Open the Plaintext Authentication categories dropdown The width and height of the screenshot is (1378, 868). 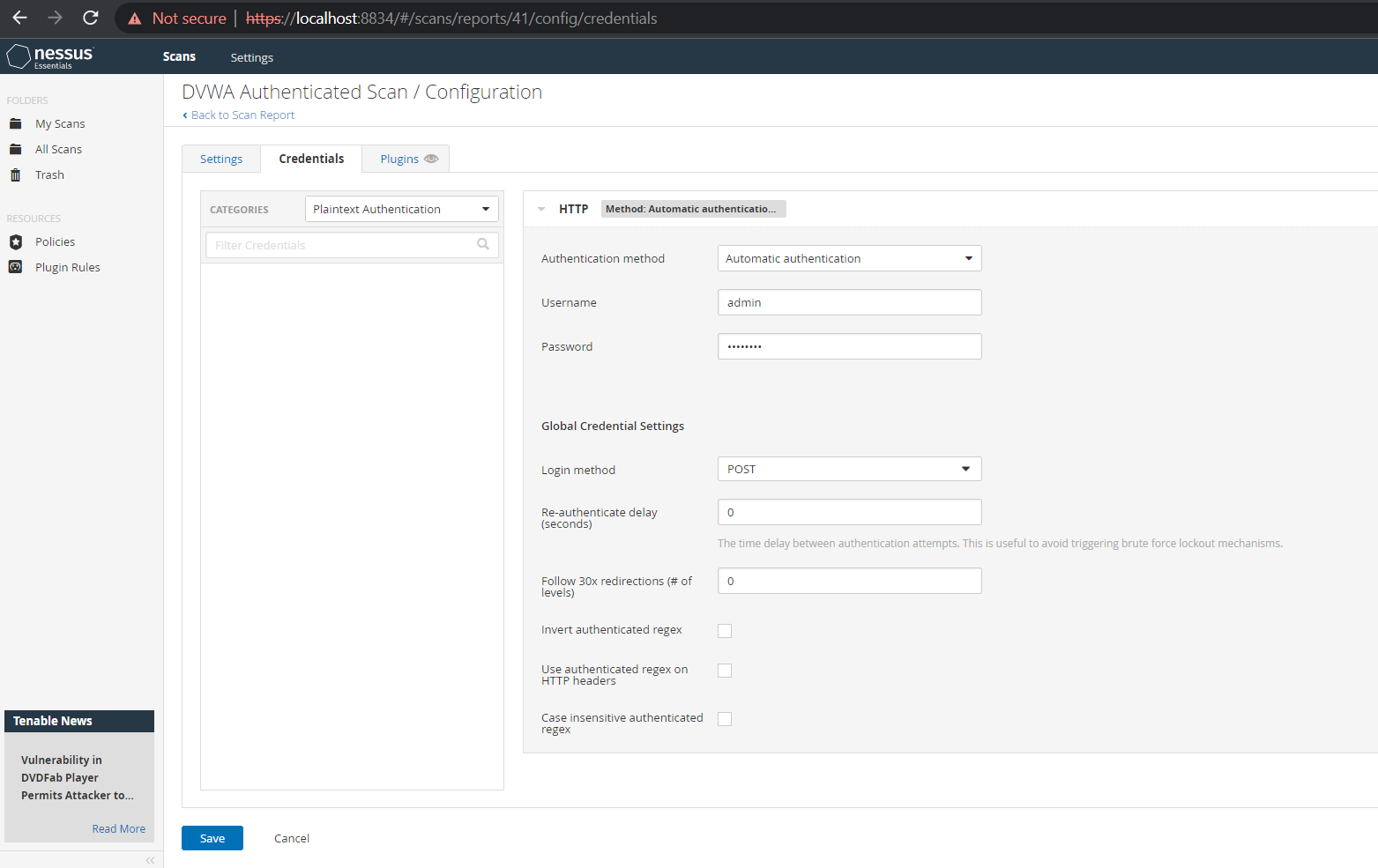402,209
